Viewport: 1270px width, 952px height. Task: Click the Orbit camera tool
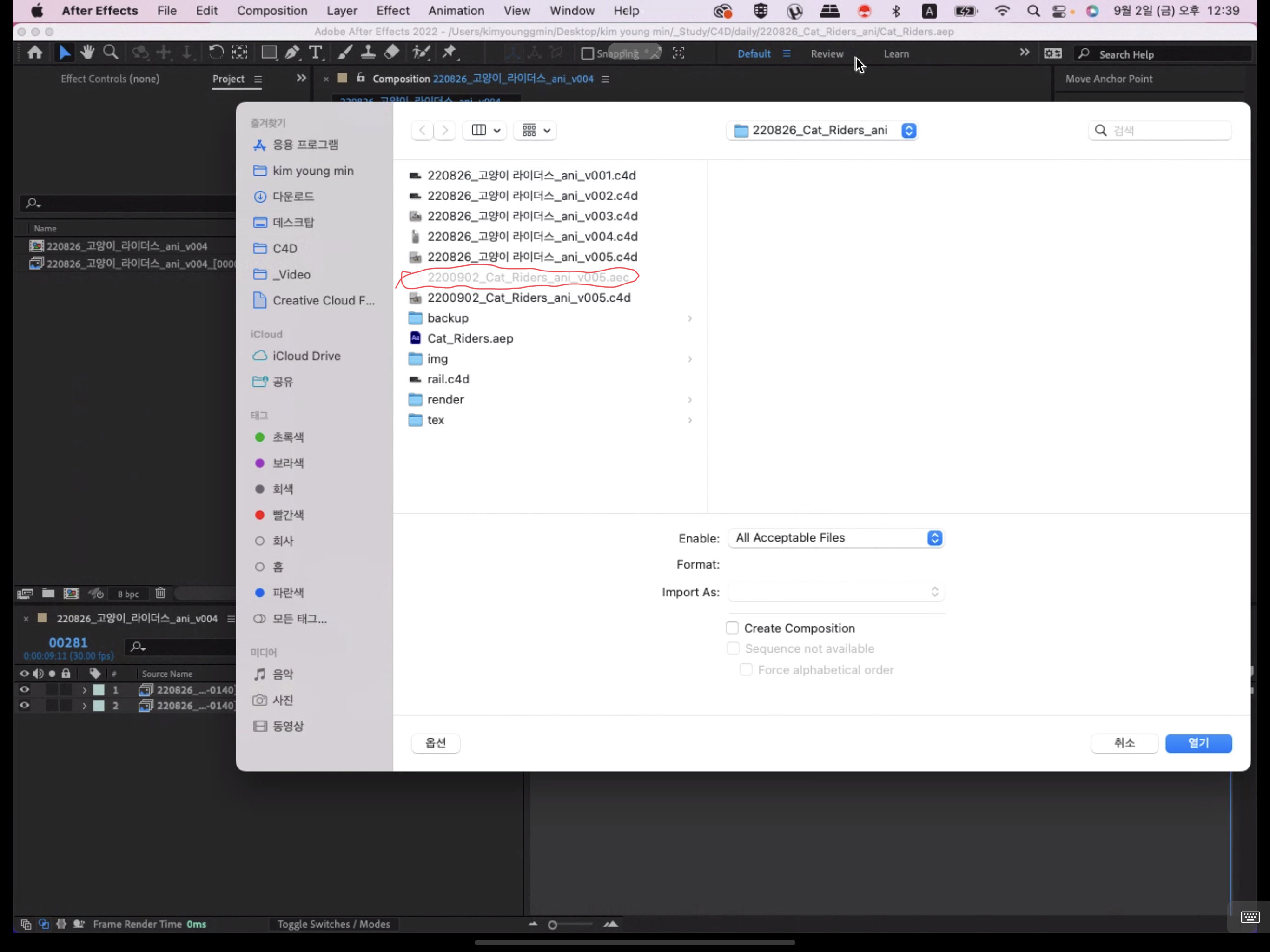click(x=140, y=53)
